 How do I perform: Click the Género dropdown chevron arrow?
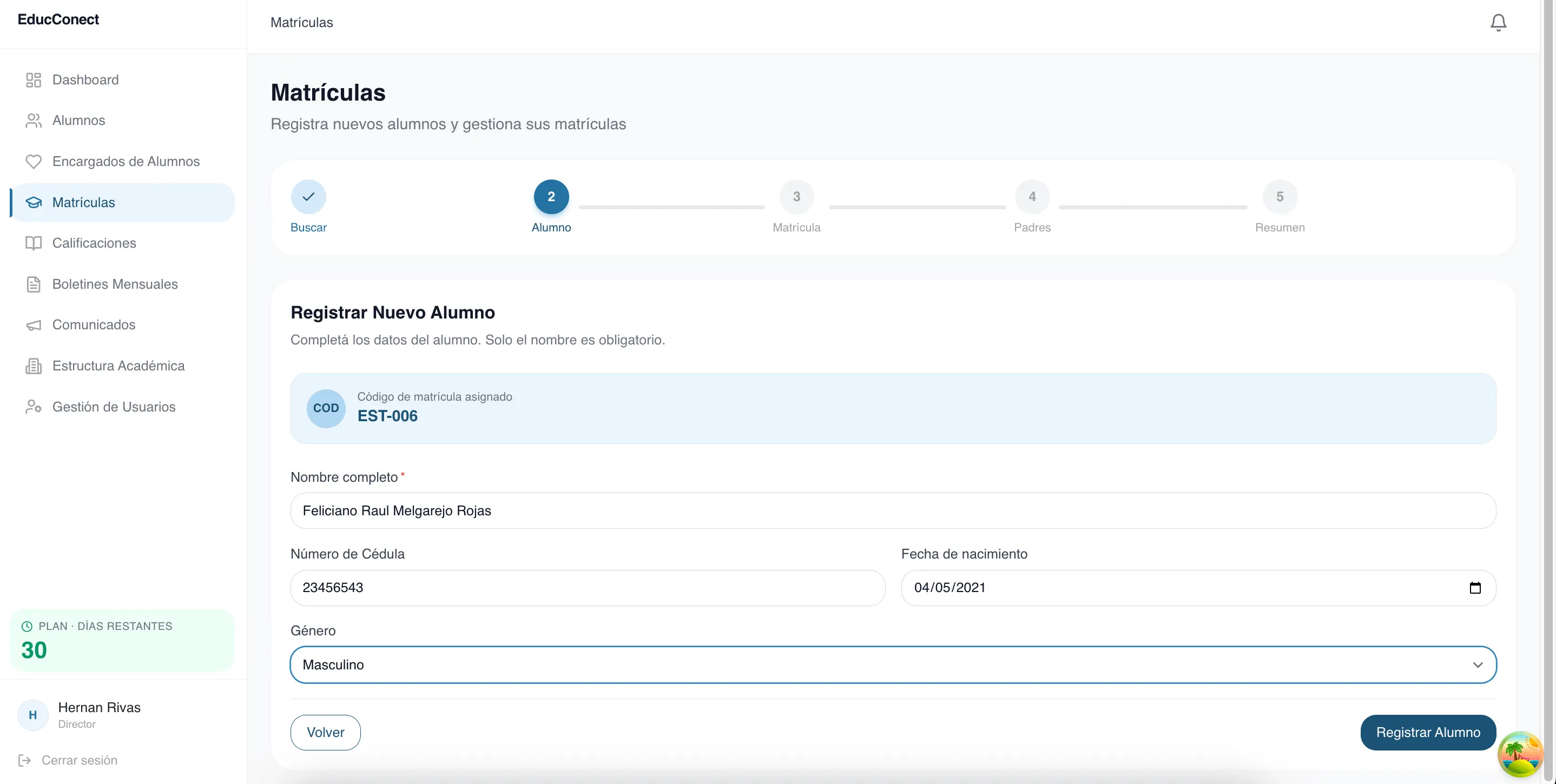click(x=1478, y=665)
